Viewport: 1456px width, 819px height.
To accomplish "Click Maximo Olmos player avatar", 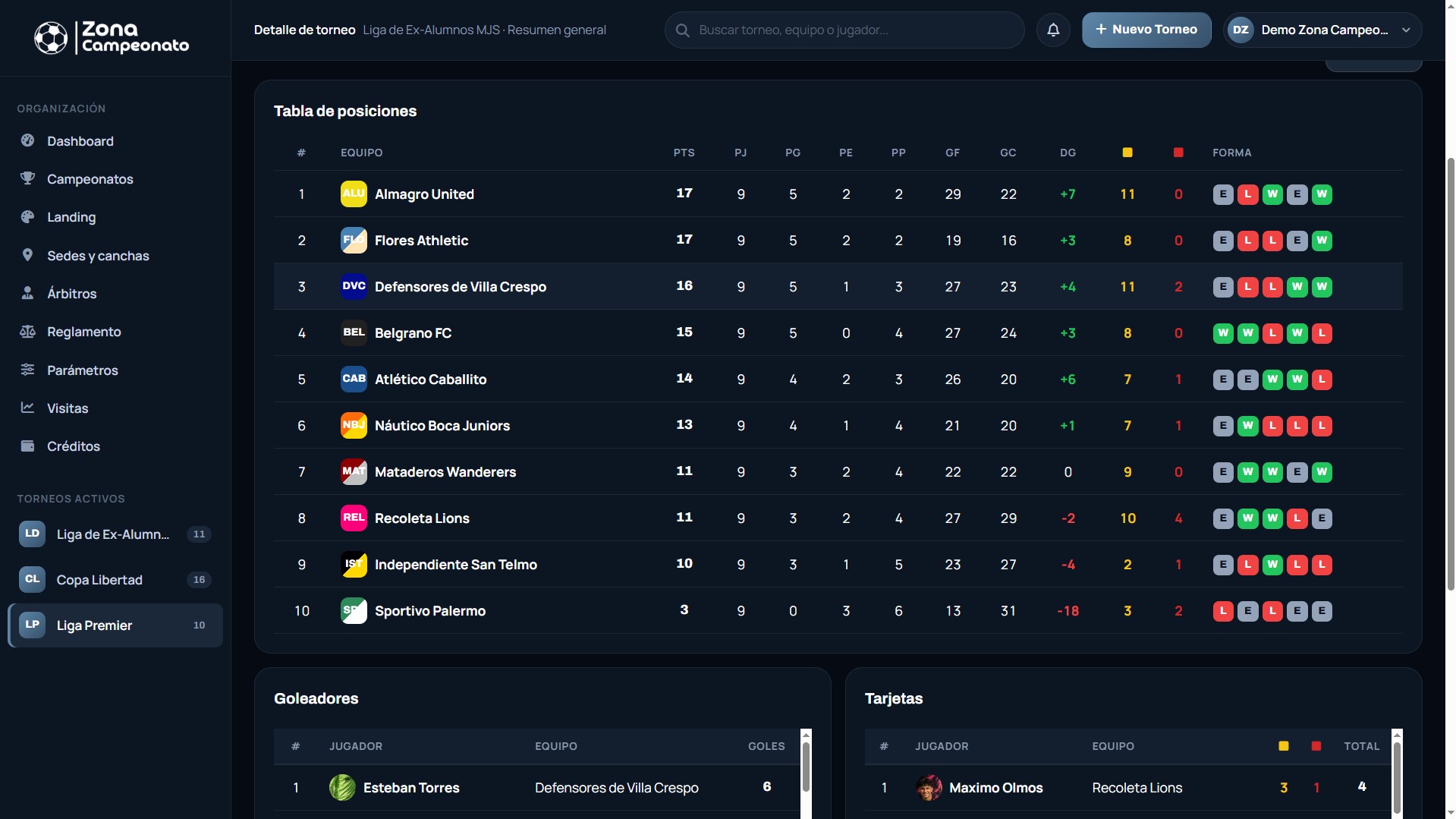I will 929,787.
